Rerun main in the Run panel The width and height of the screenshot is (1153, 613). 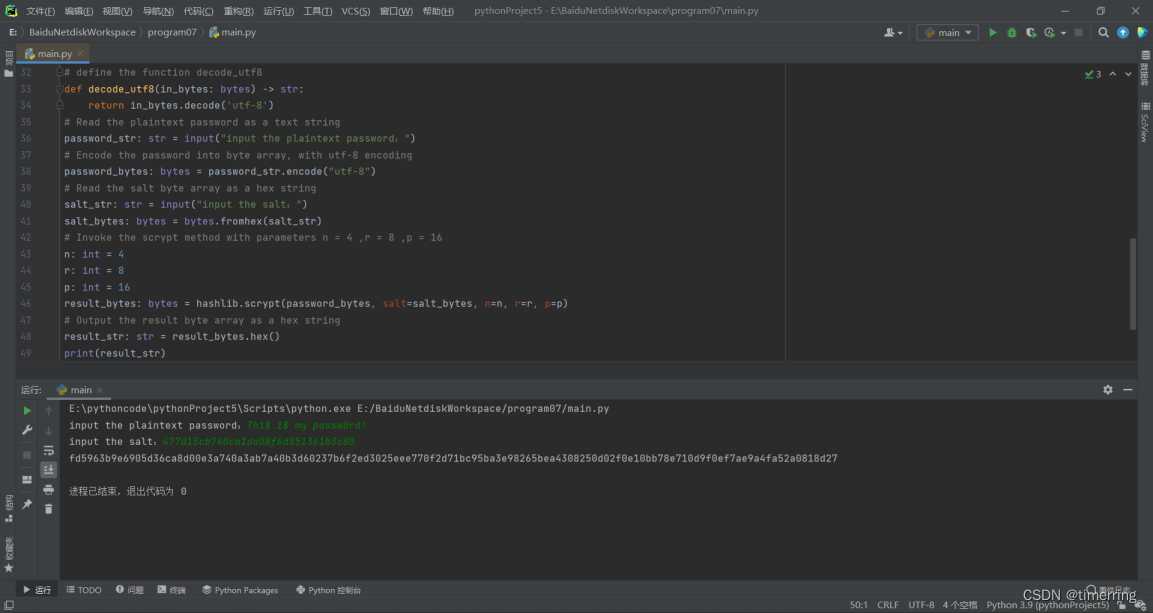pyautogui.click(x=27, y=411)
